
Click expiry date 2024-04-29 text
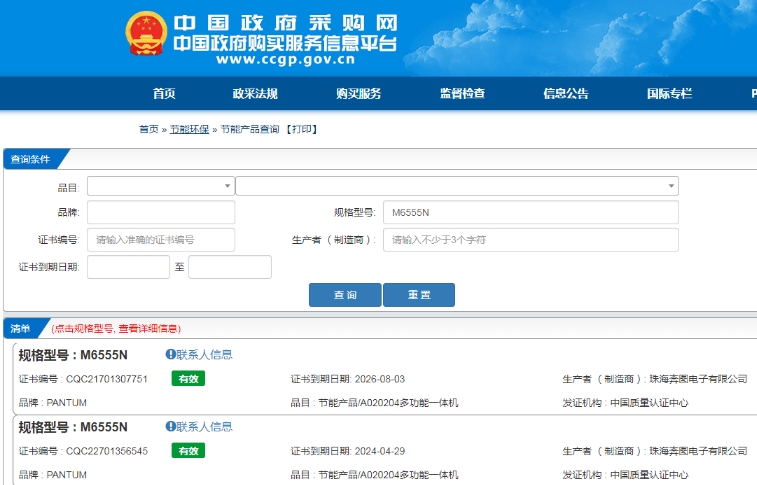point(379,451)
